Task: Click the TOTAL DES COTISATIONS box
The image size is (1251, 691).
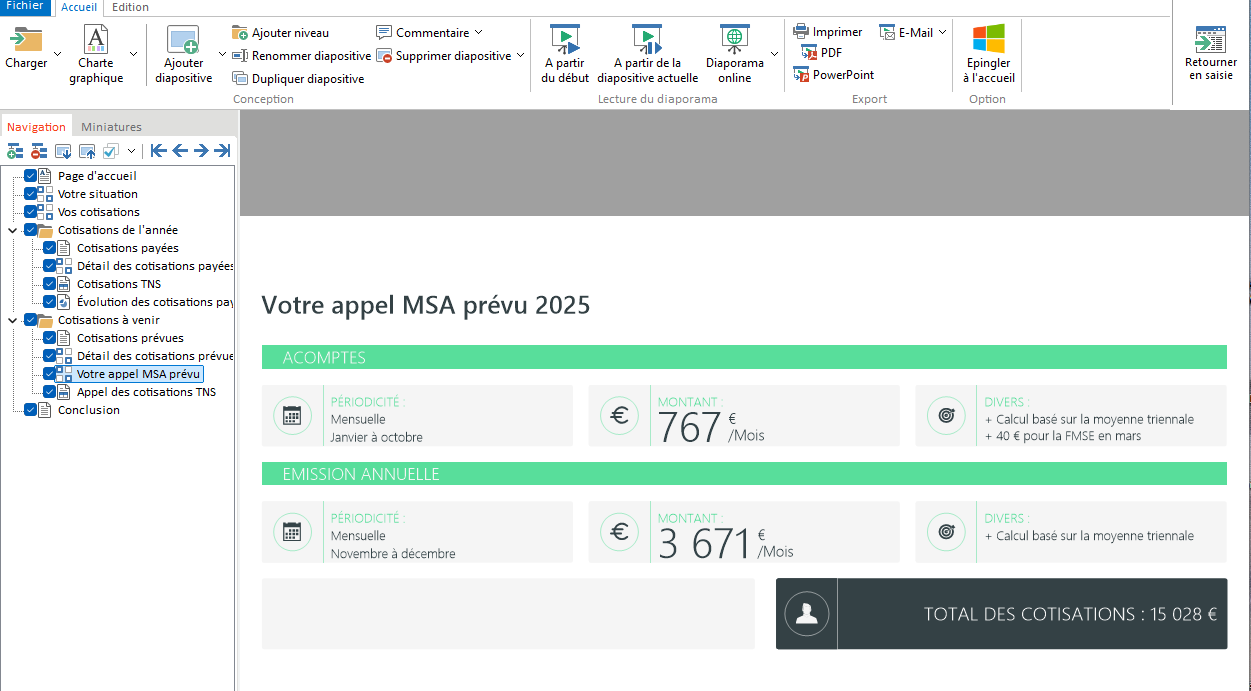Action: pyautogui.click(x=1001, y=614)
